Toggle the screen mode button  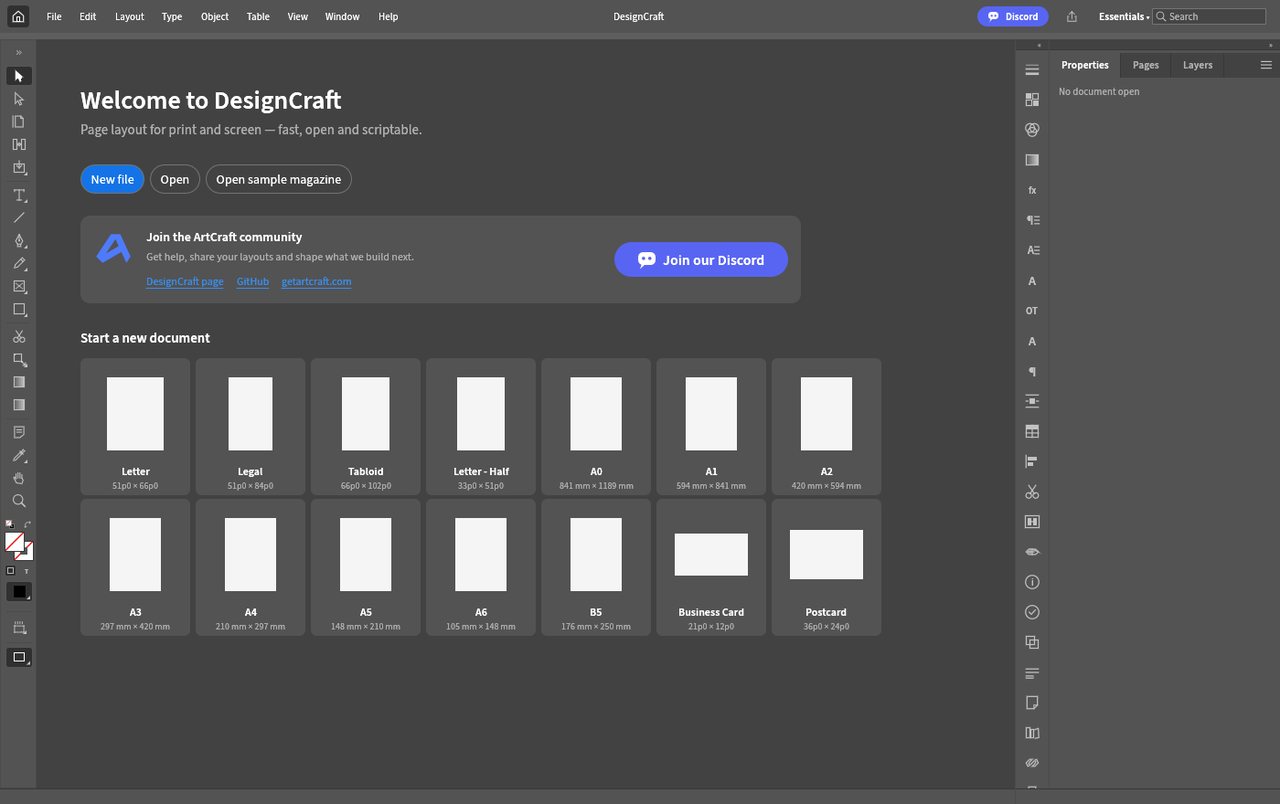coord(19,657)
